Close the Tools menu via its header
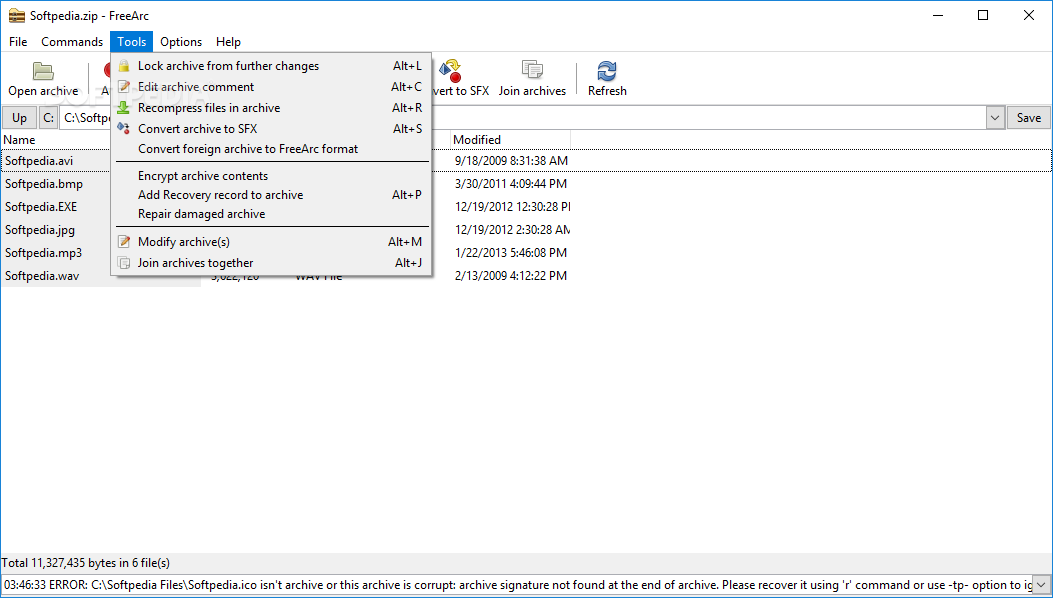The width and height of the screenshot is (1053, 598). point(132,42)
